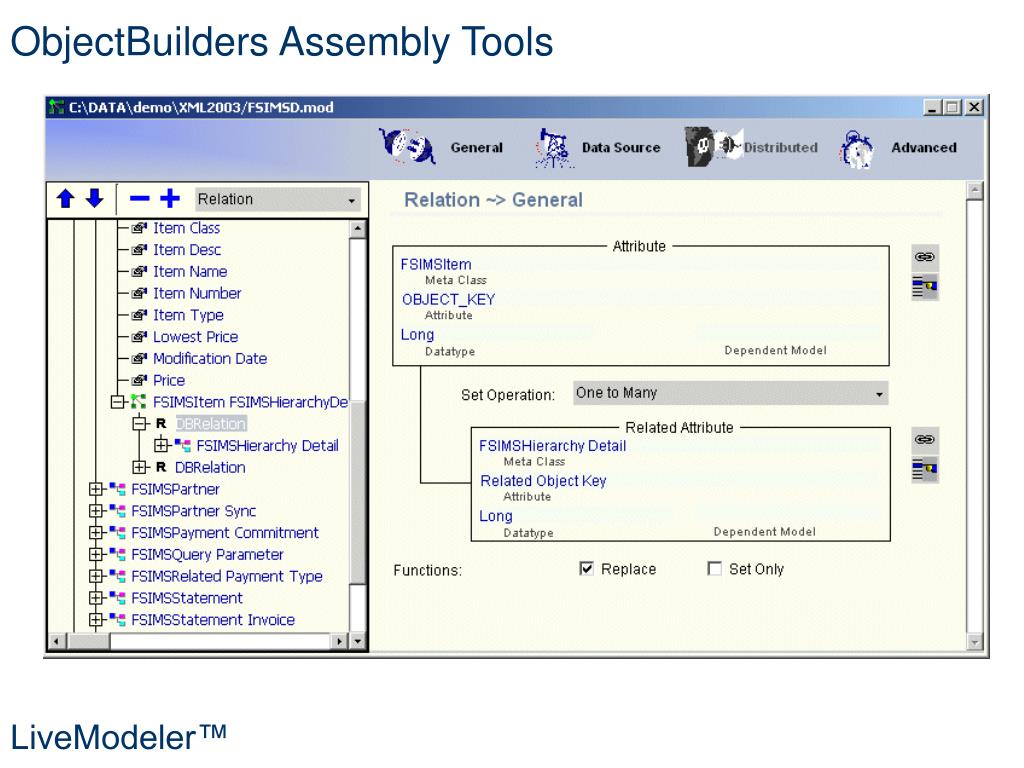Expand the FSIMSStatement Invoice node
The height and width of the screenshot is (768, 1024).
(x=95, y=620)
